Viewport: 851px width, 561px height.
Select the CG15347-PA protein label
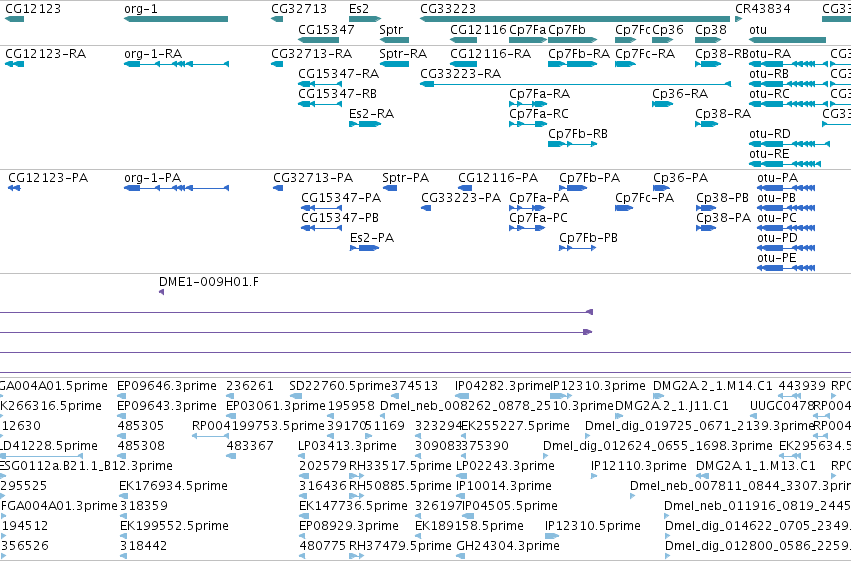point(341,198)
